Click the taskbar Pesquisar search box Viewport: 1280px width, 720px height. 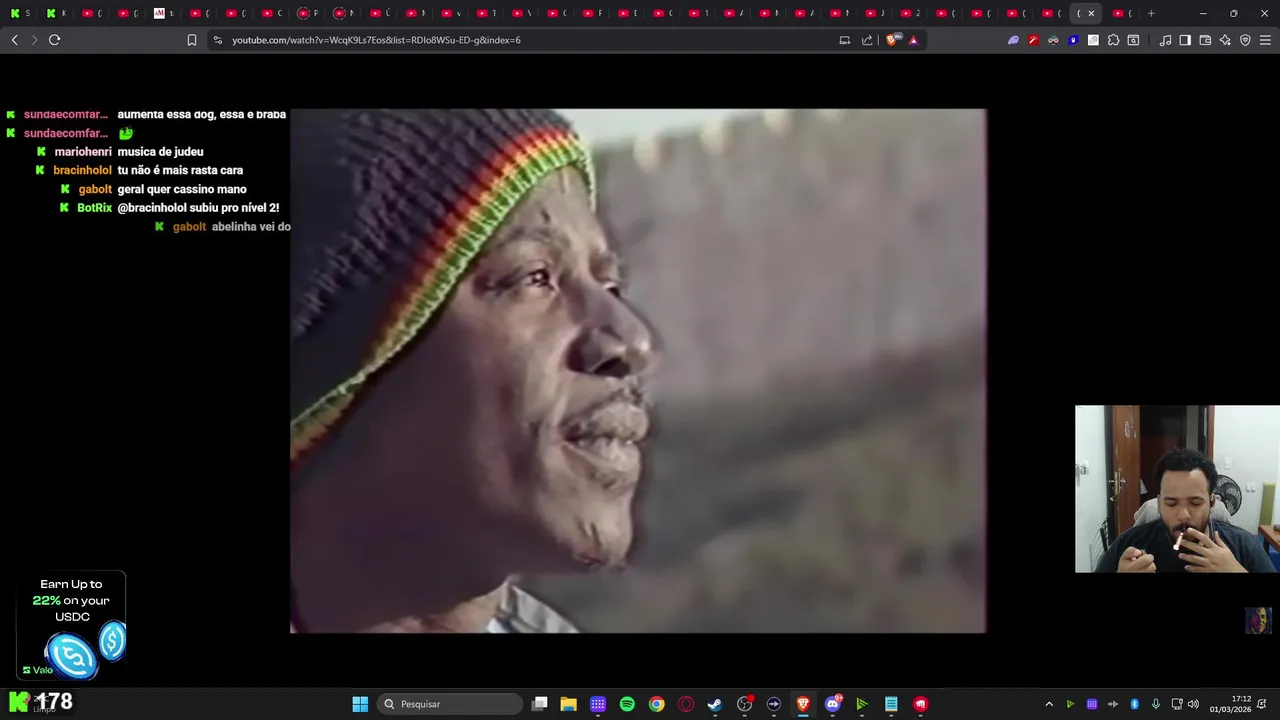[x=449, y=704]
